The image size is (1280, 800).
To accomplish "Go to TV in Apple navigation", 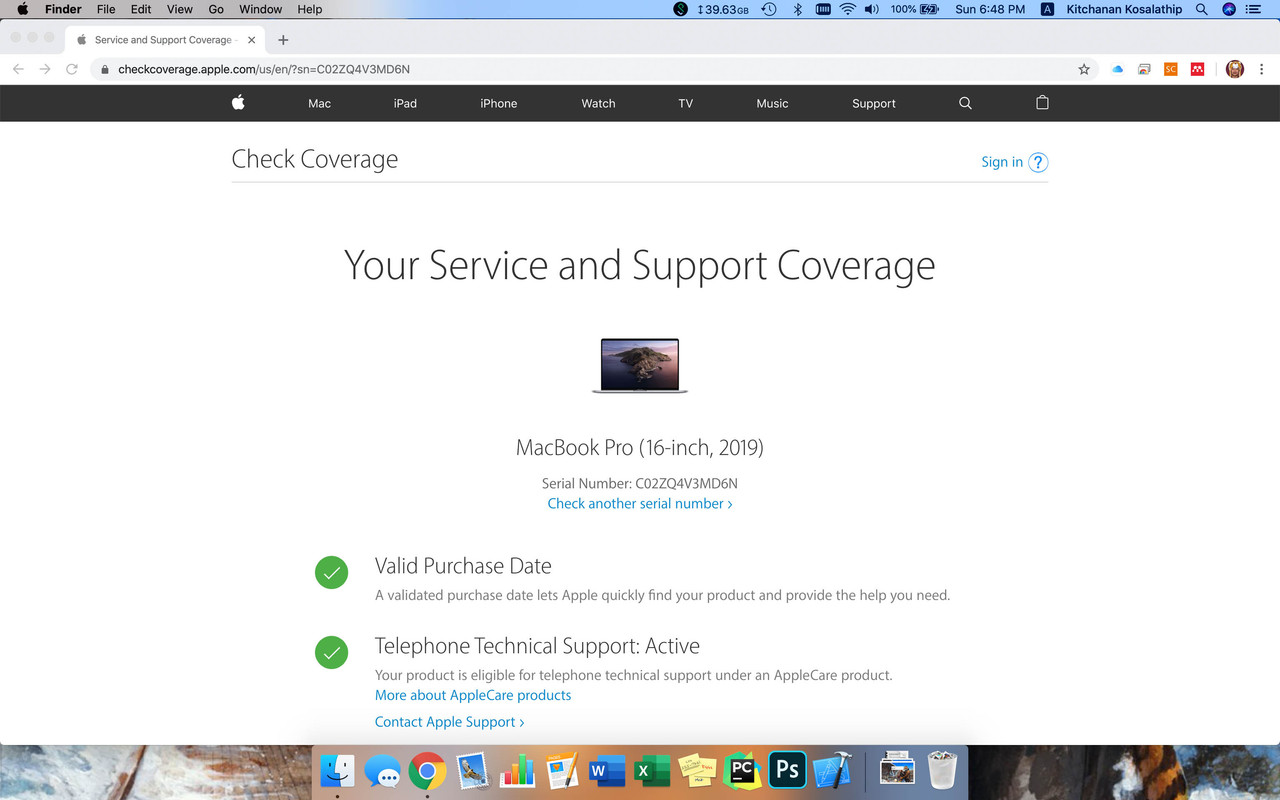I will pyautogui.click(x=685, y=103).
